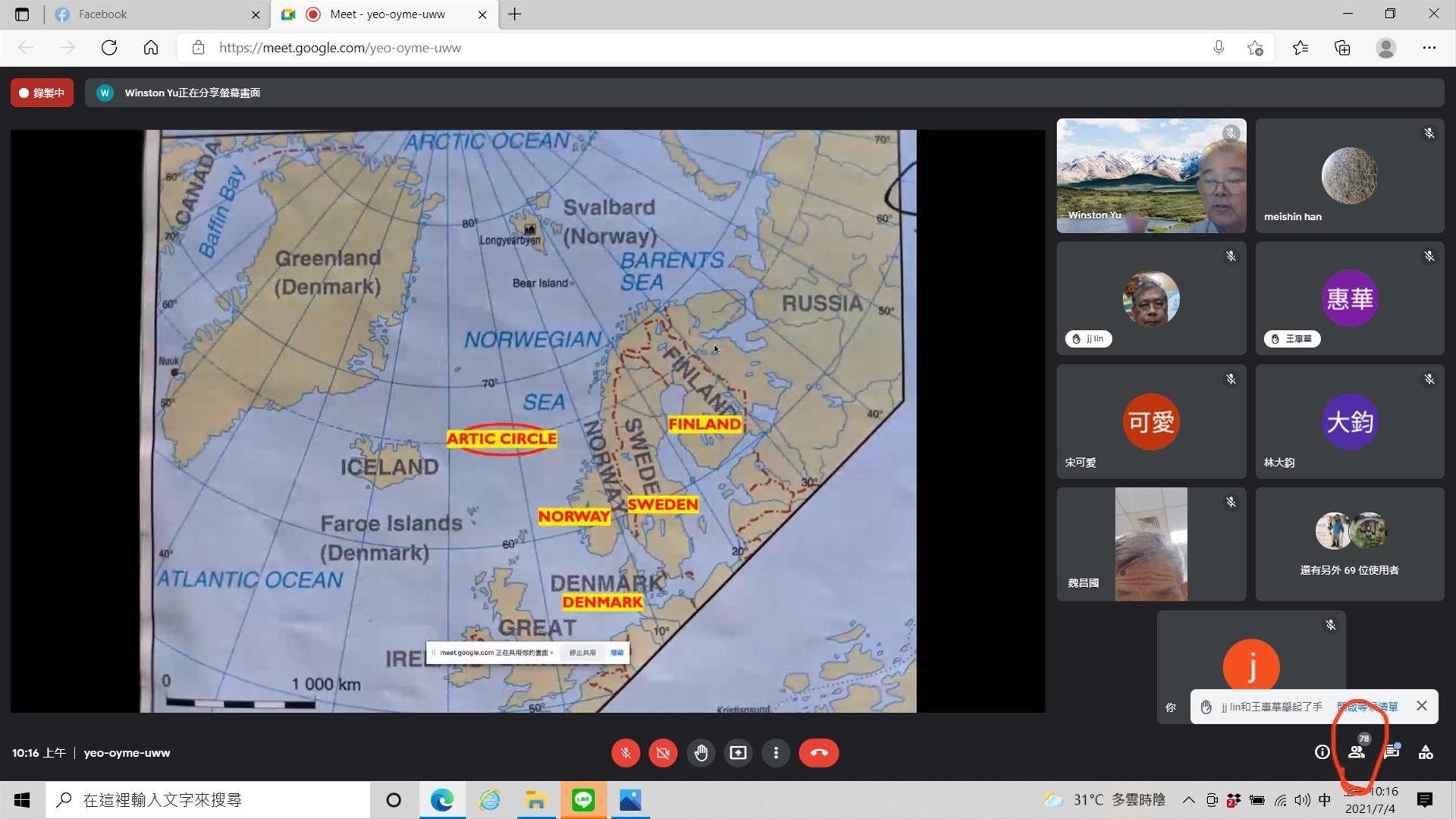Image resolution: width=1456 pixels, height=819 pixels.
Task: Open network Wi-Fi status icon
Action: click(1280, 800)
